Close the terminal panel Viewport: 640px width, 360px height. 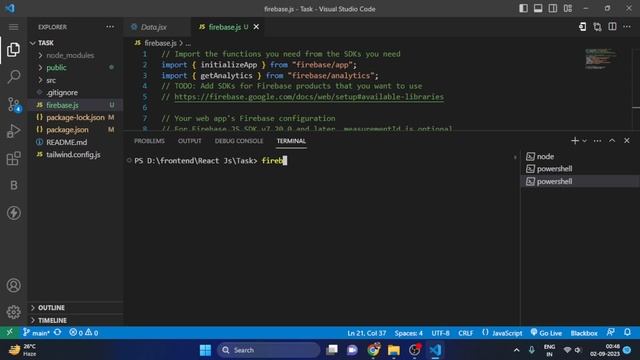click(x=627, y=141)
